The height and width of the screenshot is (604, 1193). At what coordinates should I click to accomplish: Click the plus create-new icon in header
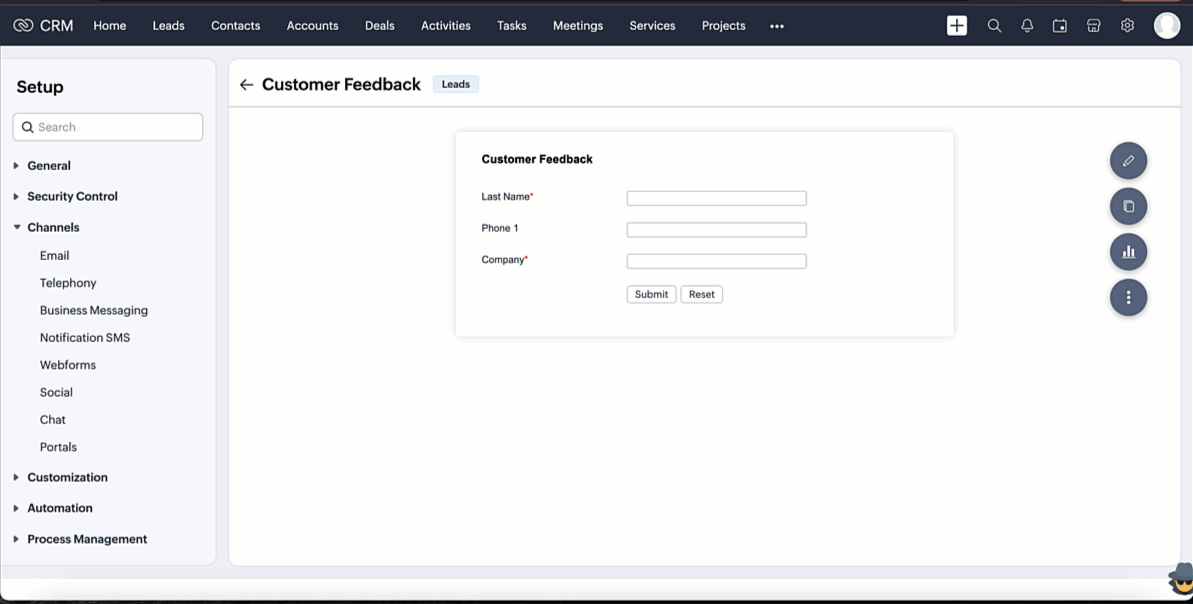[x=957, y=26]
